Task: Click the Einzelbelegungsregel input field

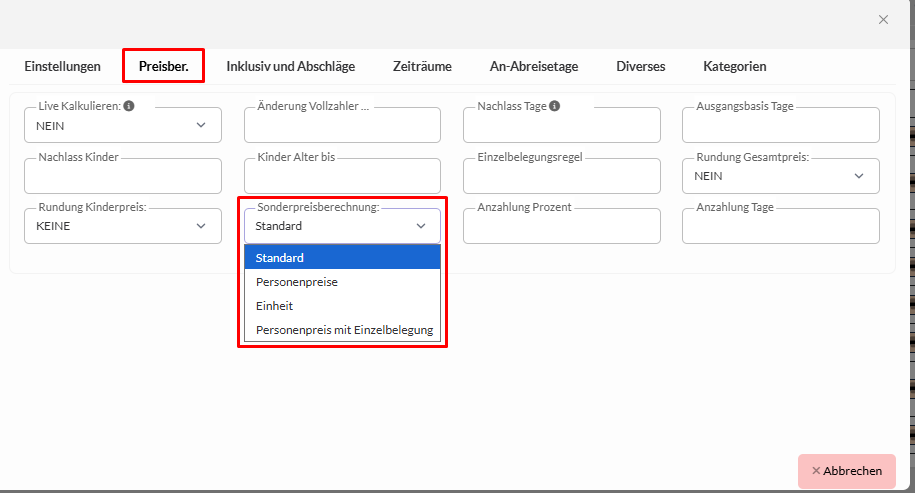Action: coord(561,177)
